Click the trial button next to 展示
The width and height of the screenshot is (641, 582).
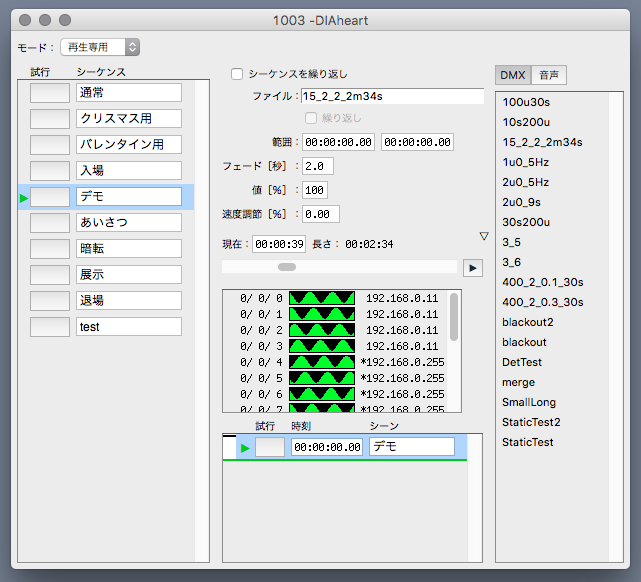coord(50,275)
